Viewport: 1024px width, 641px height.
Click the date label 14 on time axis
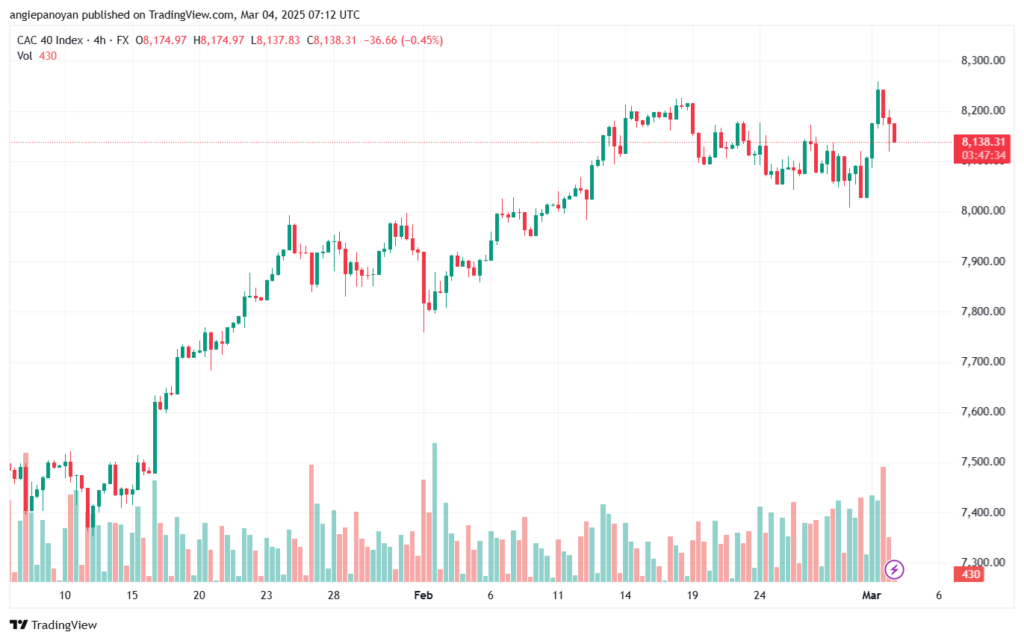click(x=625, y=595)
